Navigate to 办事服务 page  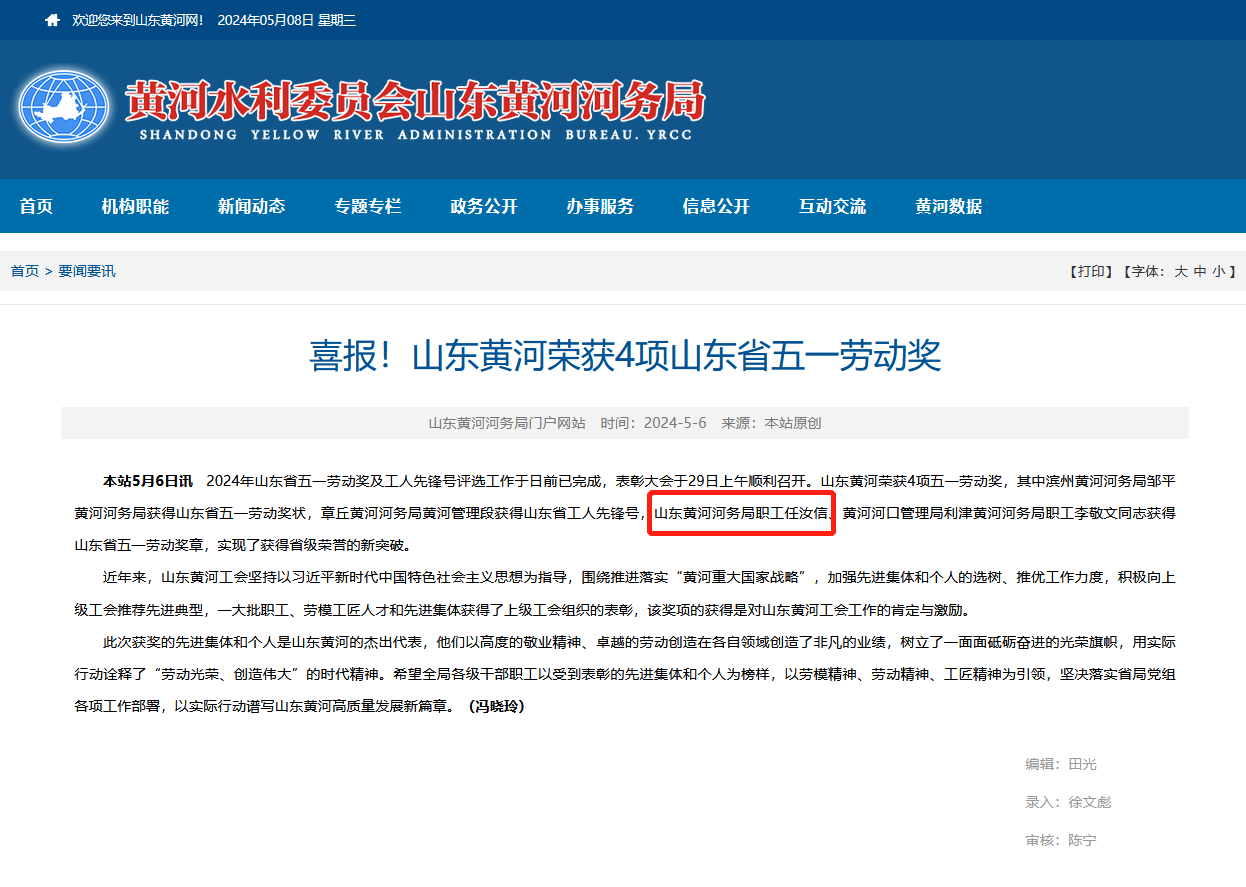pos(600,206)
